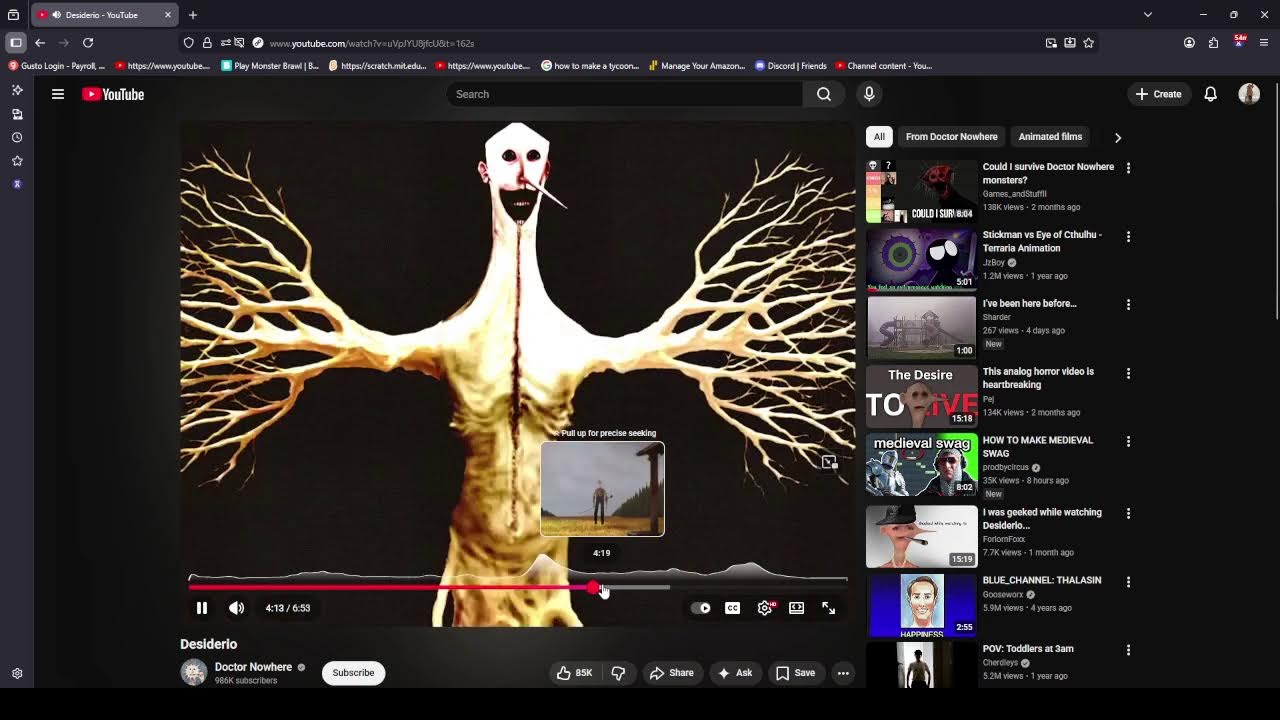The image size is (1280, 720).
Task: Open sidebar settings gear
Action: 17,674
